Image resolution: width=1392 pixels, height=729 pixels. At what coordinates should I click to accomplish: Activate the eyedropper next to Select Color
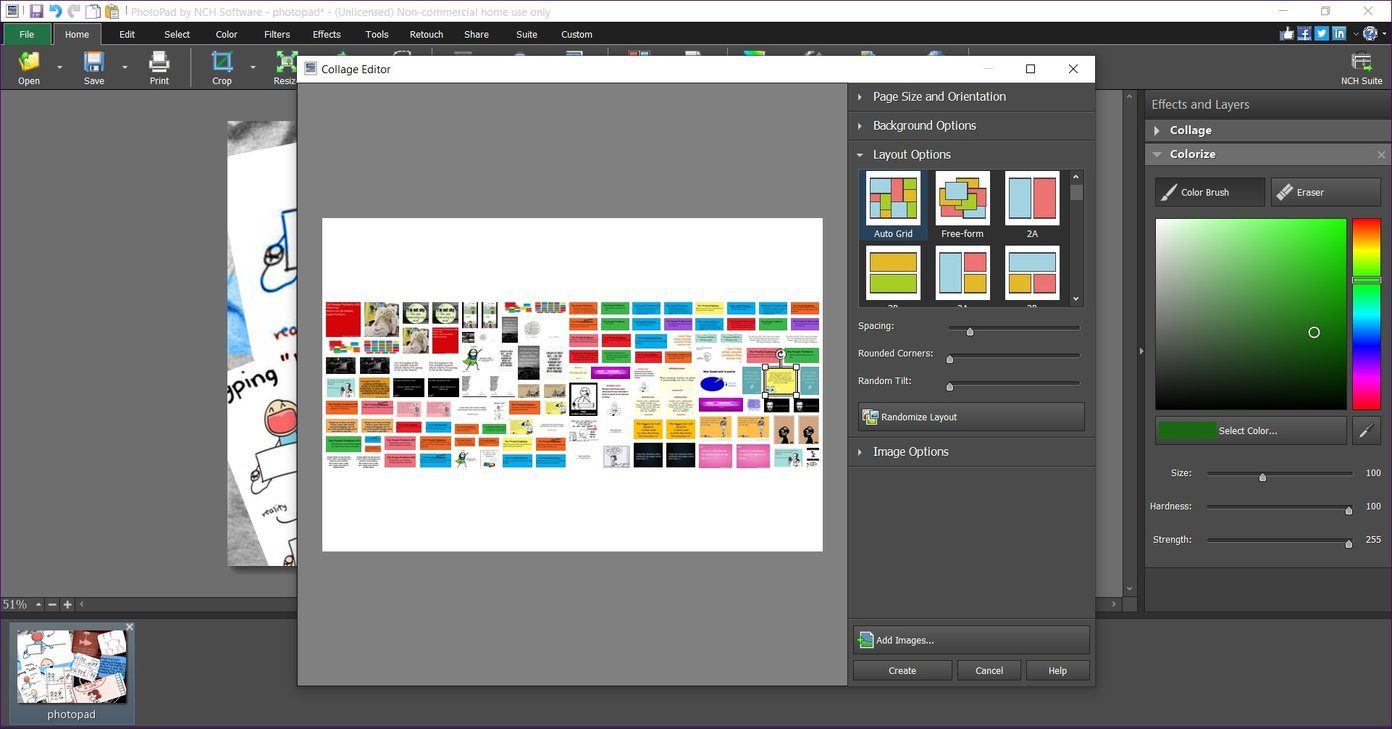pyautogui.click(x=1366, y=430)
